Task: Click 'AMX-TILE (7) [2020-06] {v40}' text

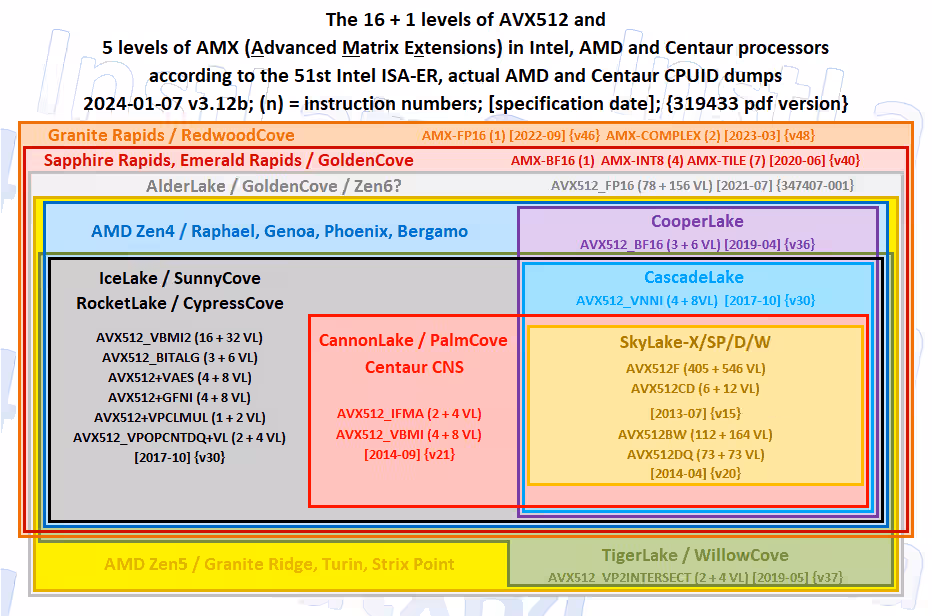Action: tap(773, 161)
